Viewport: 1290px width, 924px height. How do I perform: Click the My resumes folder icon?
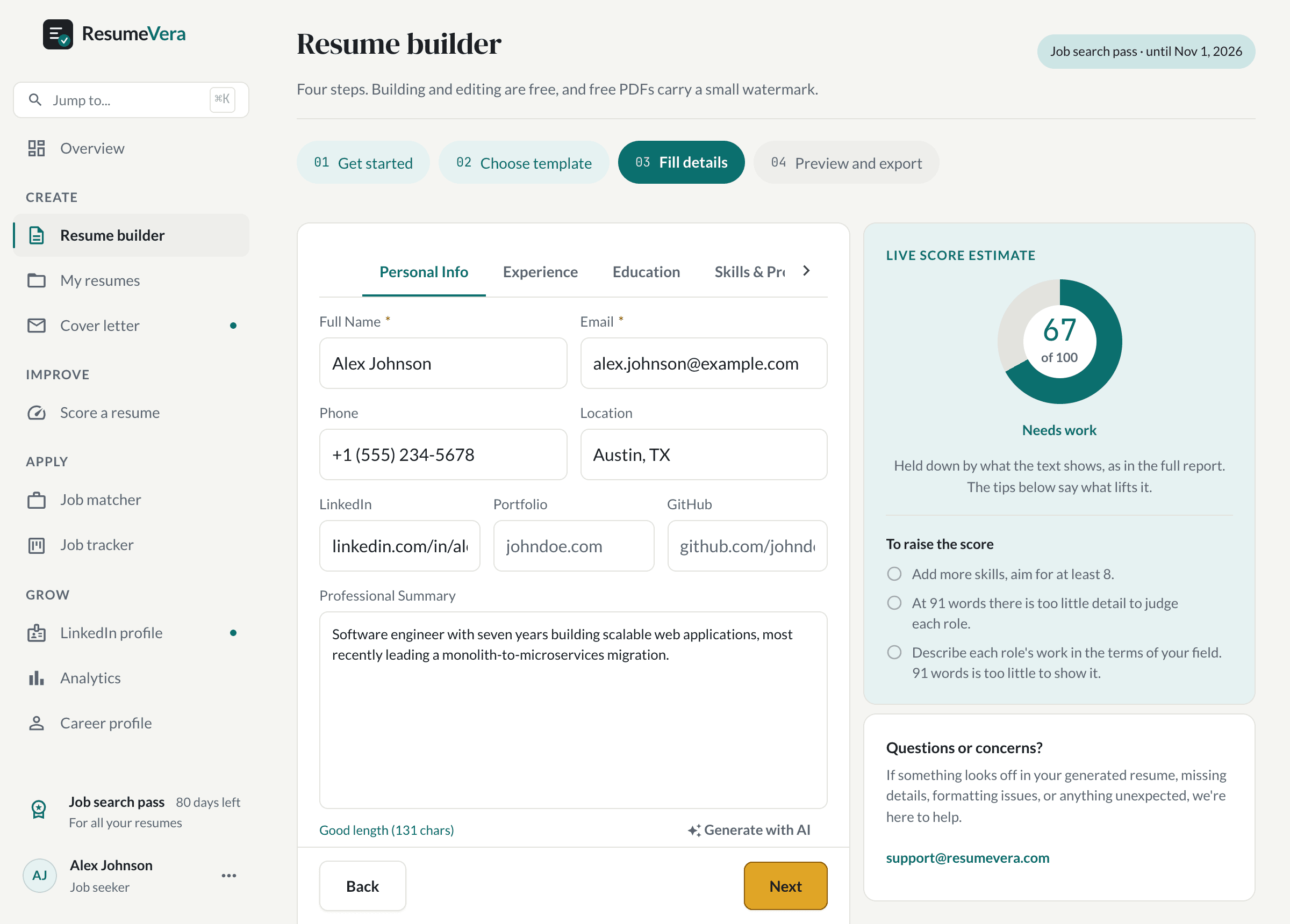tap(37, 280)
